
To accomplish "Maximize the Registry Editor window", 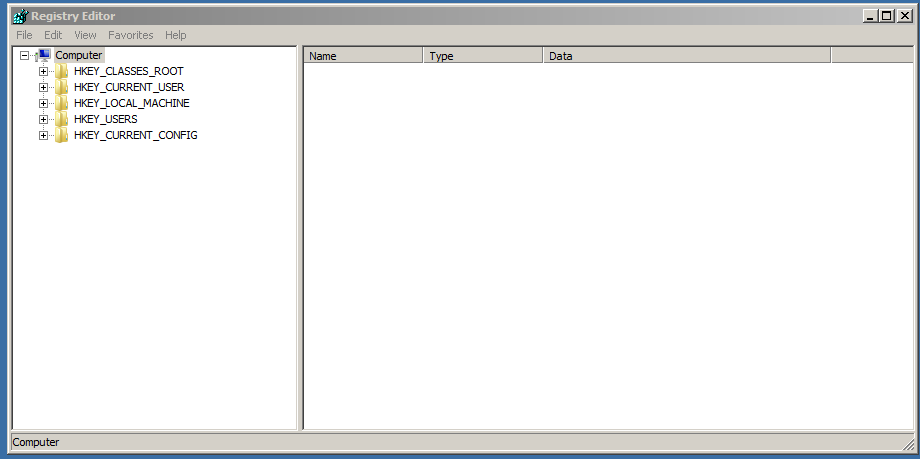I will pos(887,16).
